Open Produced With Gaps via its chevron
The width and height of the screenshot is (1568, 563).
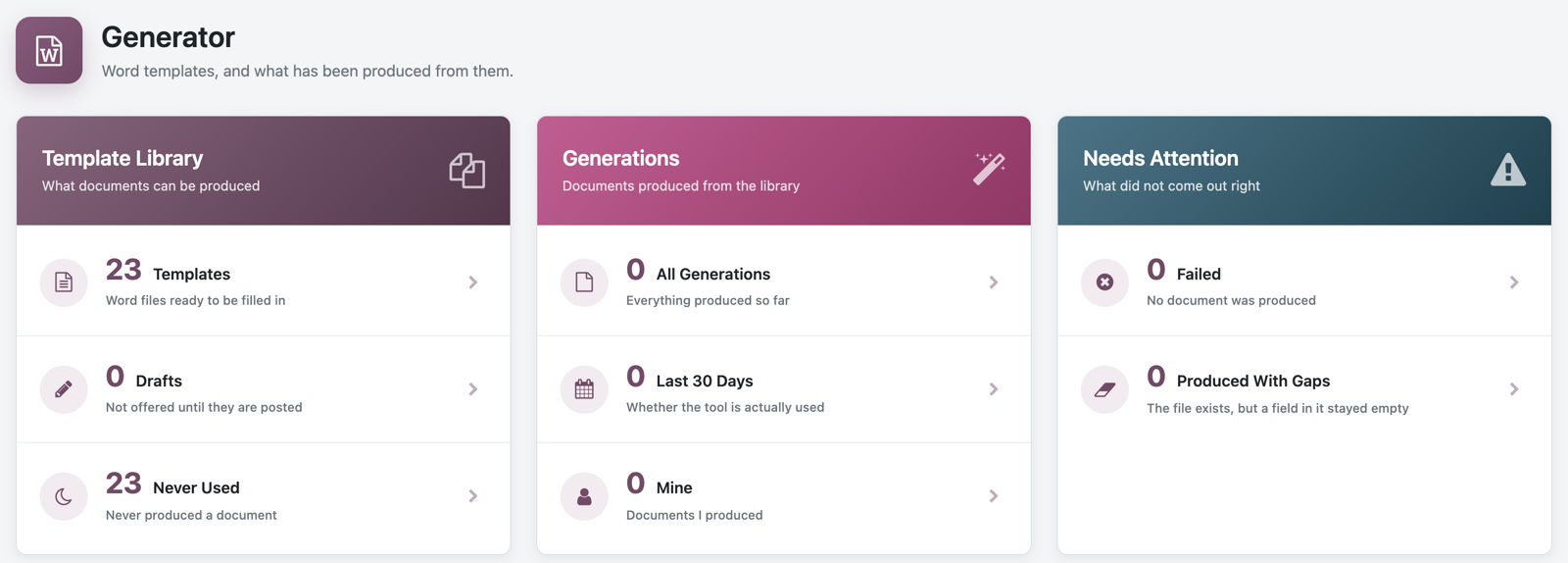tap(1514, 389)
